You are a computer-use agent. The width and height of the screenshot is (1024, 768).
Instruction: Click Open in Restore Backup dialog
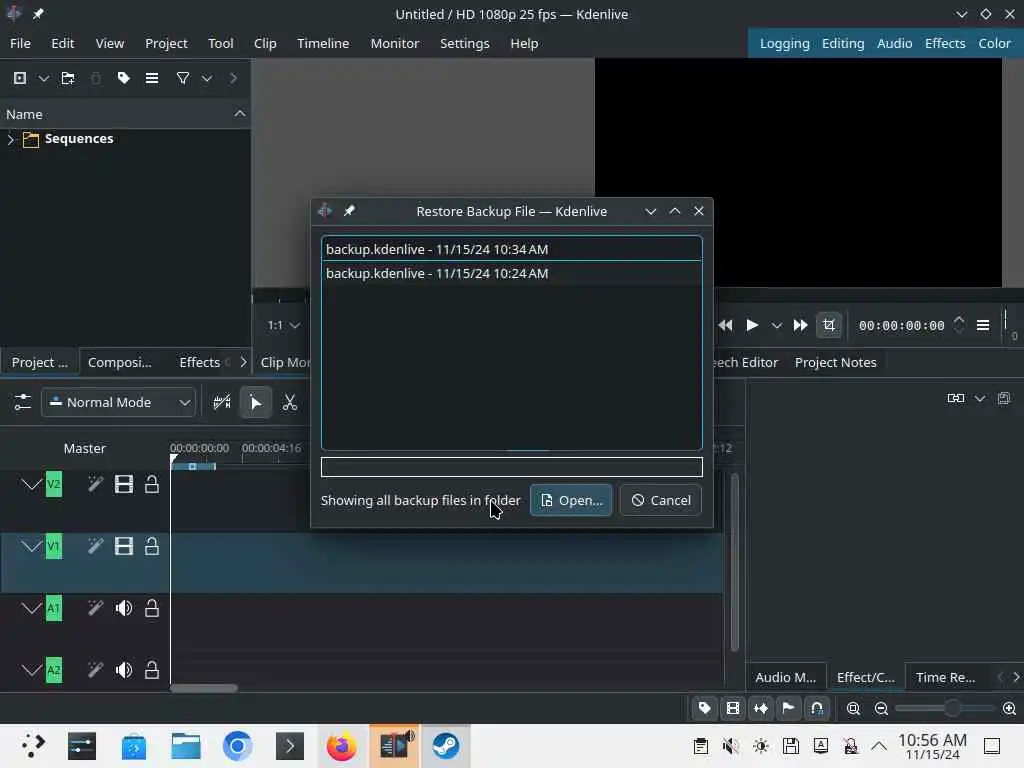[x=571, y=500]
